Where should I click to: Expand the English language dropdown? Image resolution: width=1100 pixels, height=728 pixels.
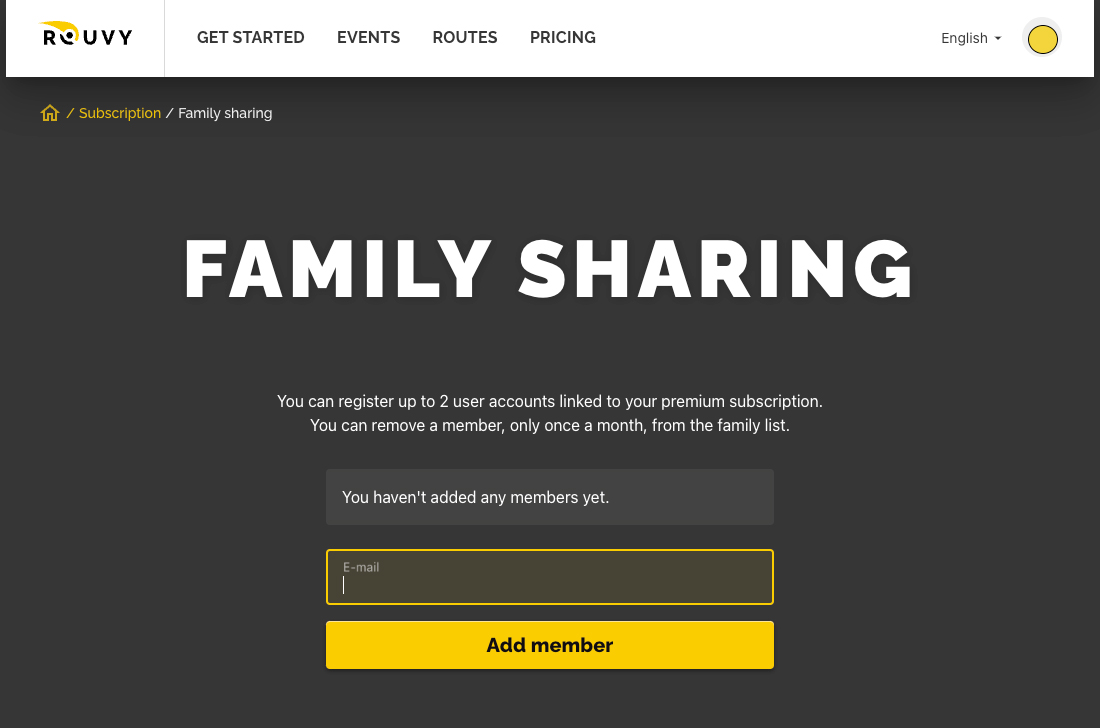click(x=971, y=38)
